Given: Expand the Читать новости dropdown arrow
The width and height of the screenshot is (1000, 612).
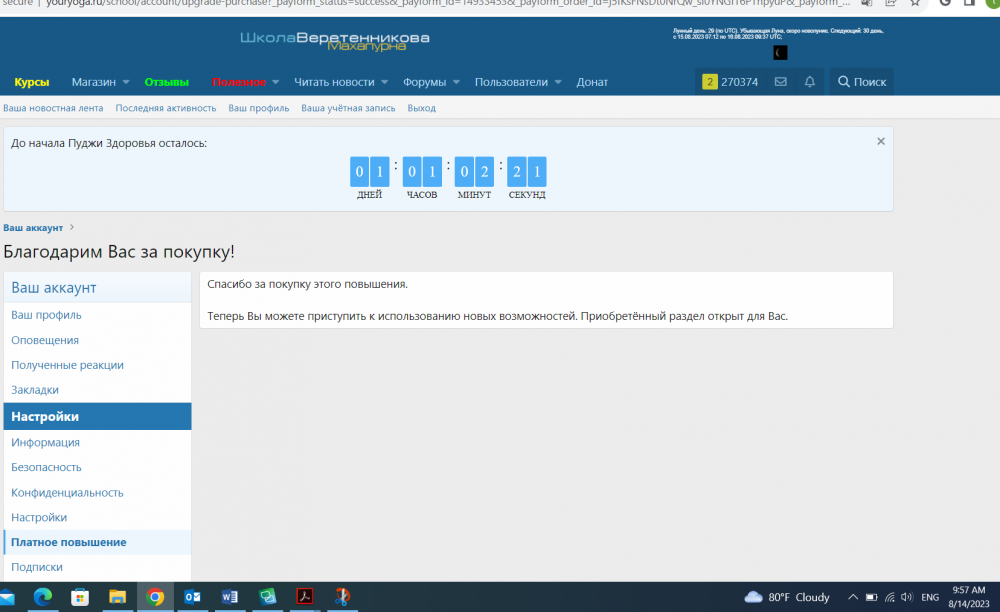Looking at the screenshot, I should point(384,82).
